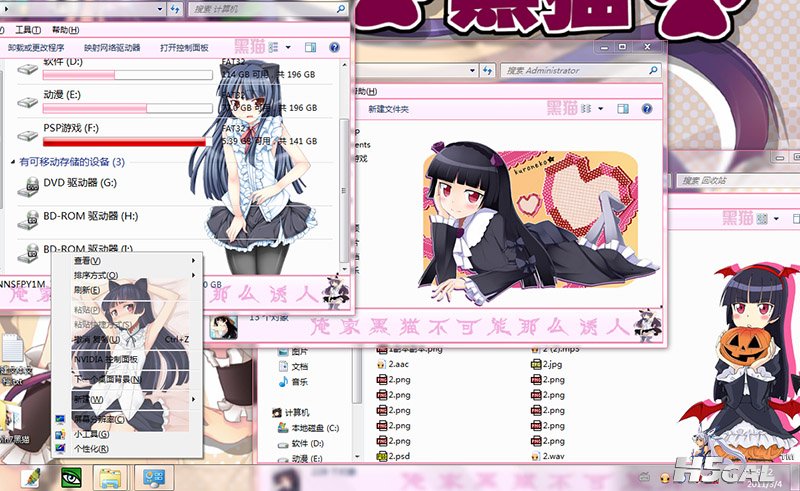
Task: Open the 工具(T) menu
Action: (x=28, y=30)
